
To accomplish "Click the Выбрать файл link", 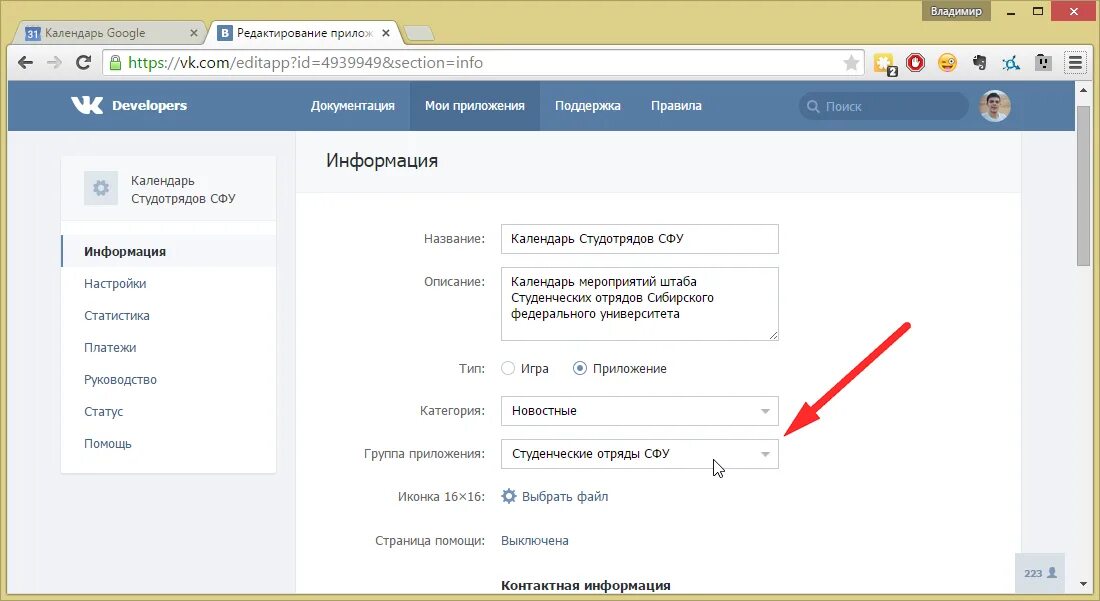I will (x=565, y=497).
